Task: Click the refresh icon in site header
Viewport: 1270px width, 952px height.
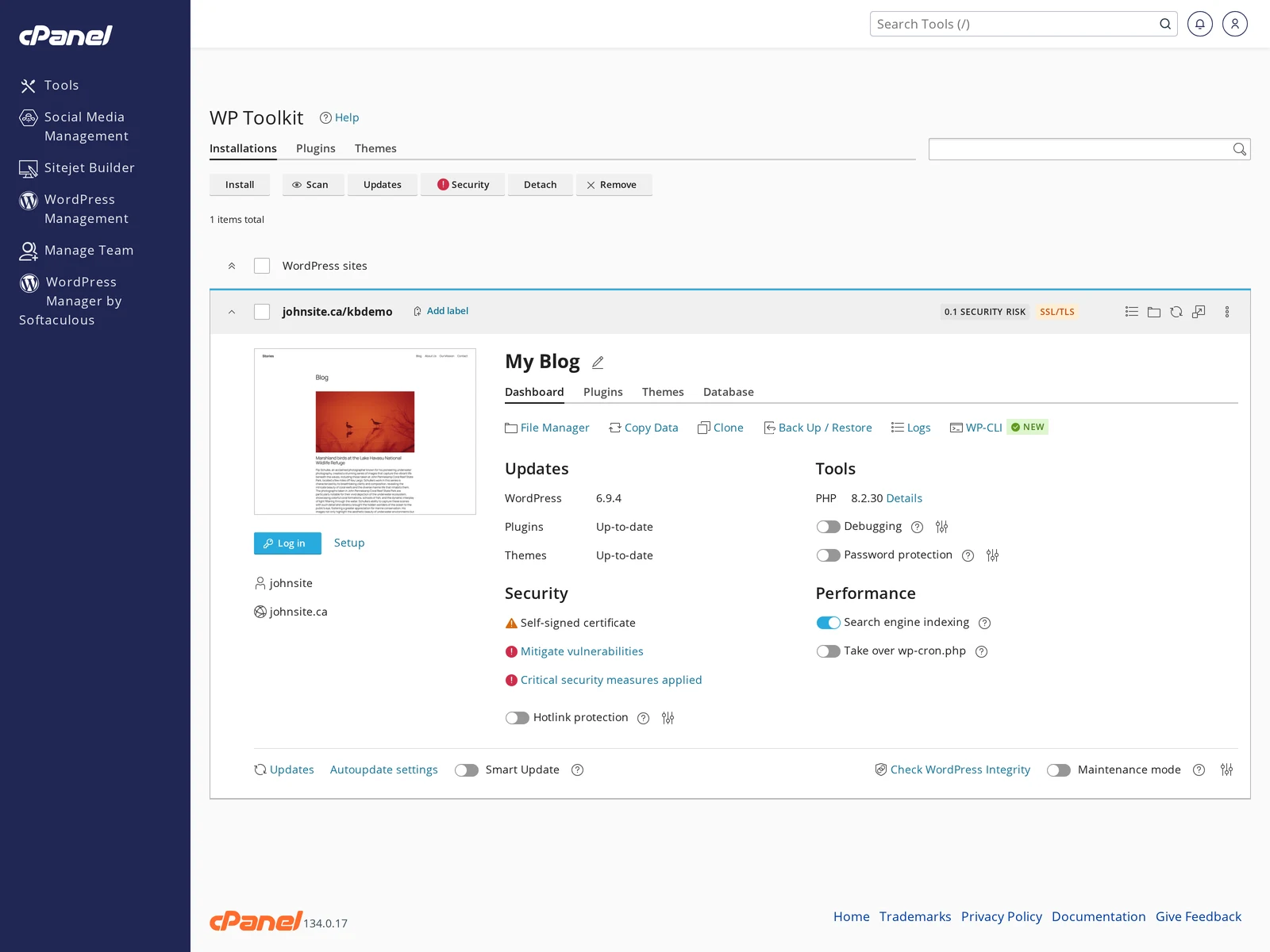Action: (x=1176, y=312)
